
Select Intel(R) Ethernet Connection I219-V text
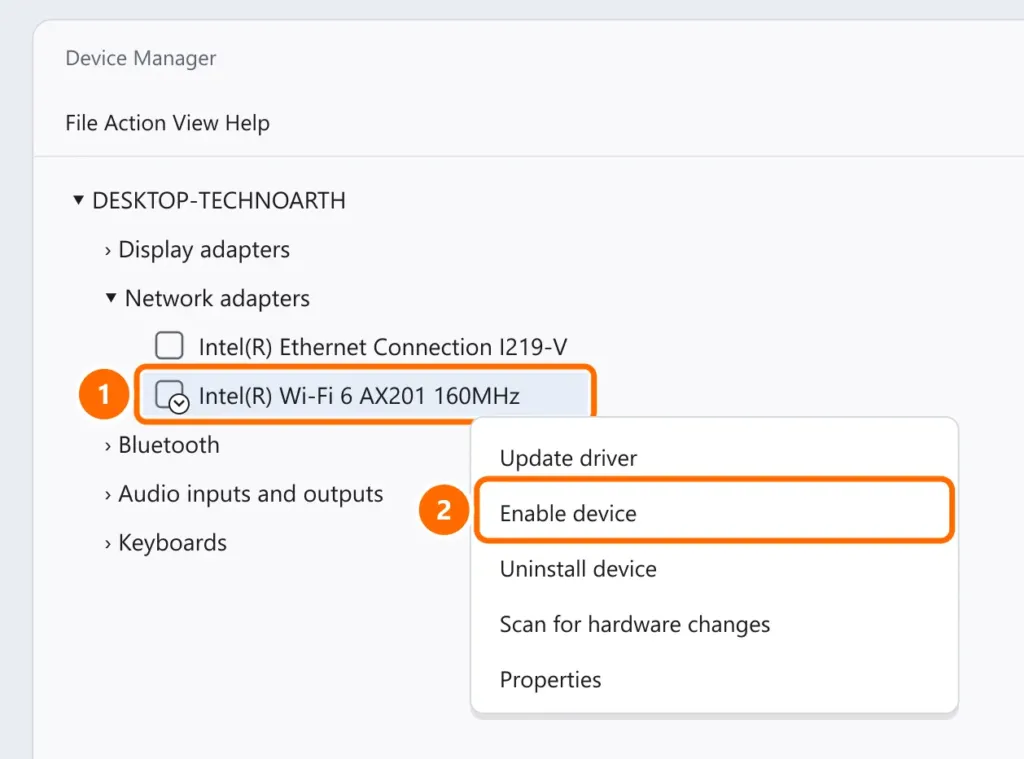coord(383,347)
